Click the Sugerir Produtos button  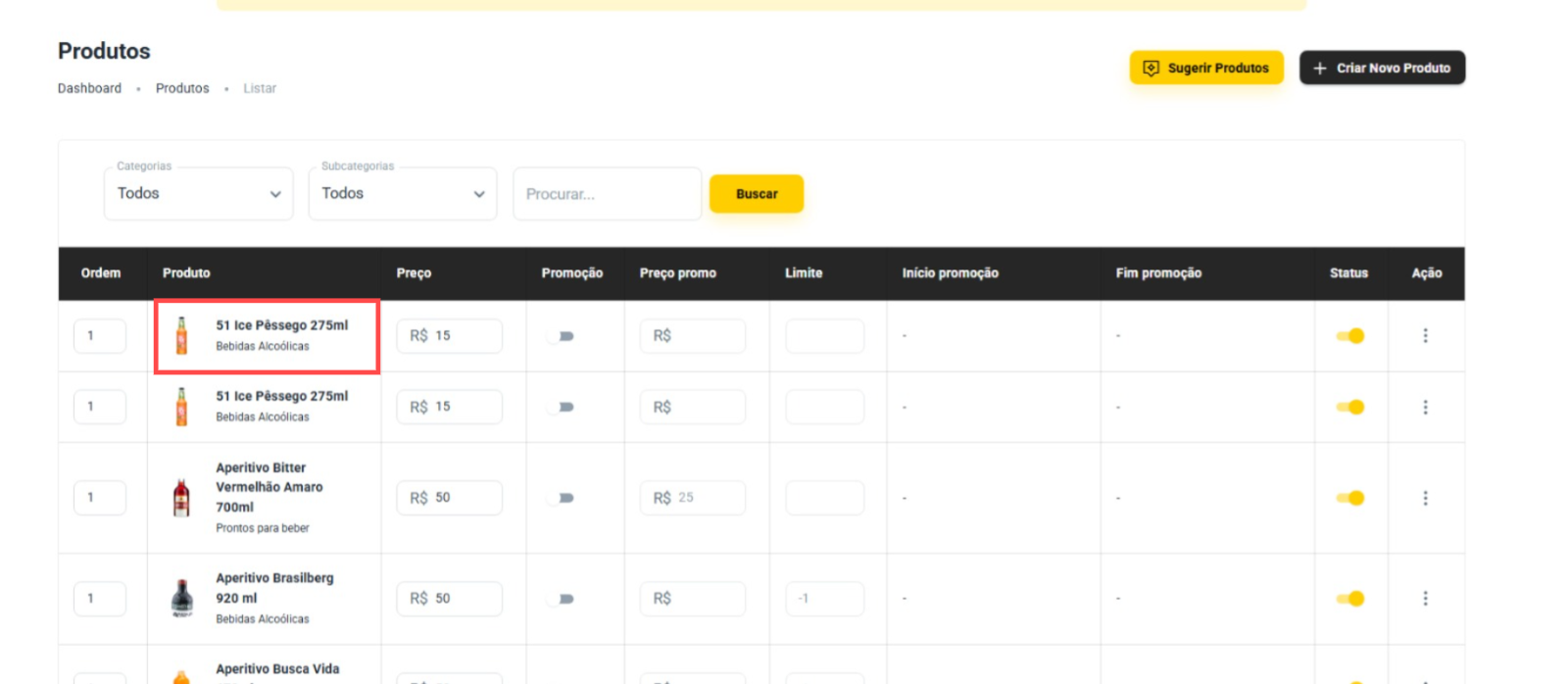[1206, 68]
